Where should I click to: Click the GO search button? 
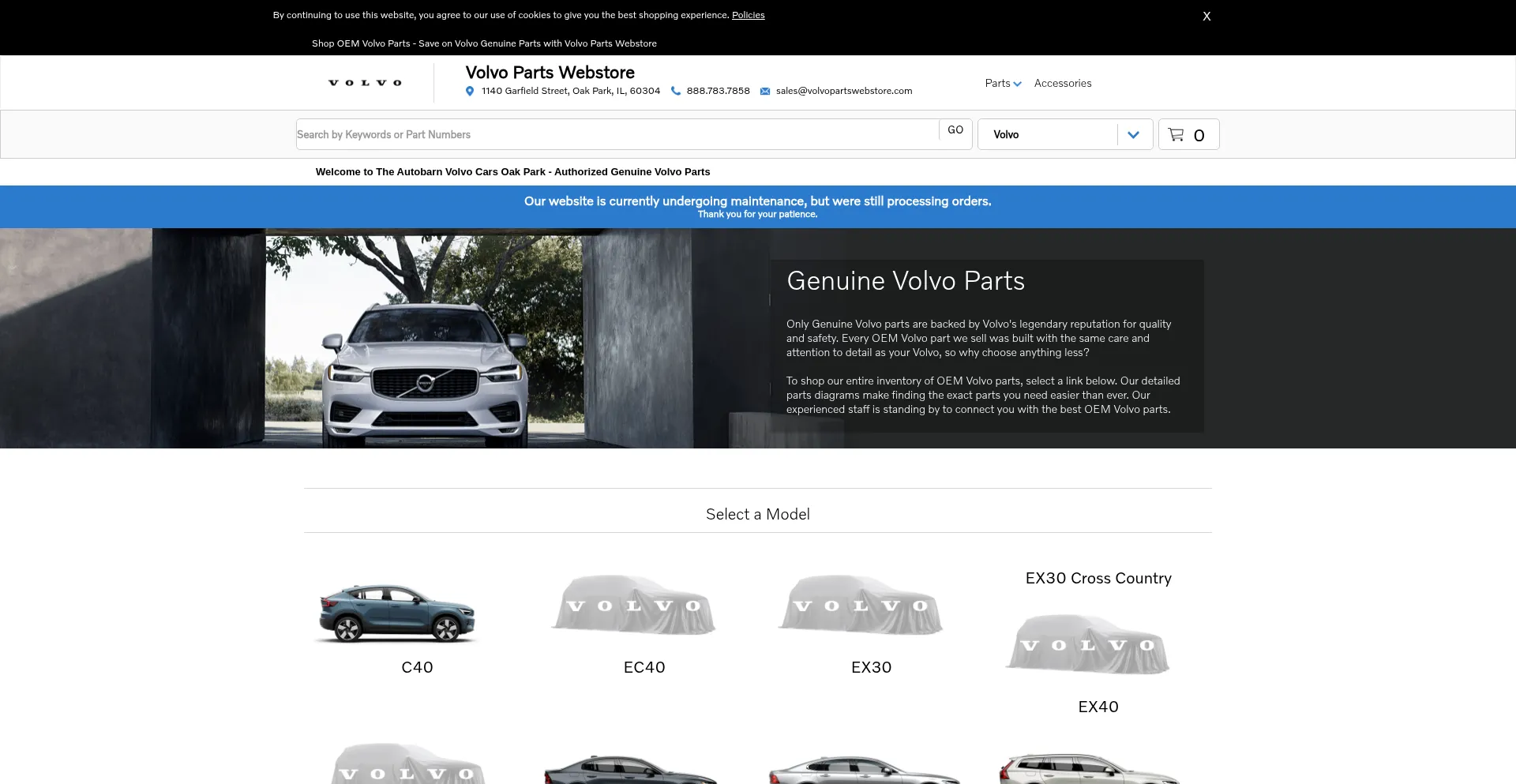click(x=955, y=130)
